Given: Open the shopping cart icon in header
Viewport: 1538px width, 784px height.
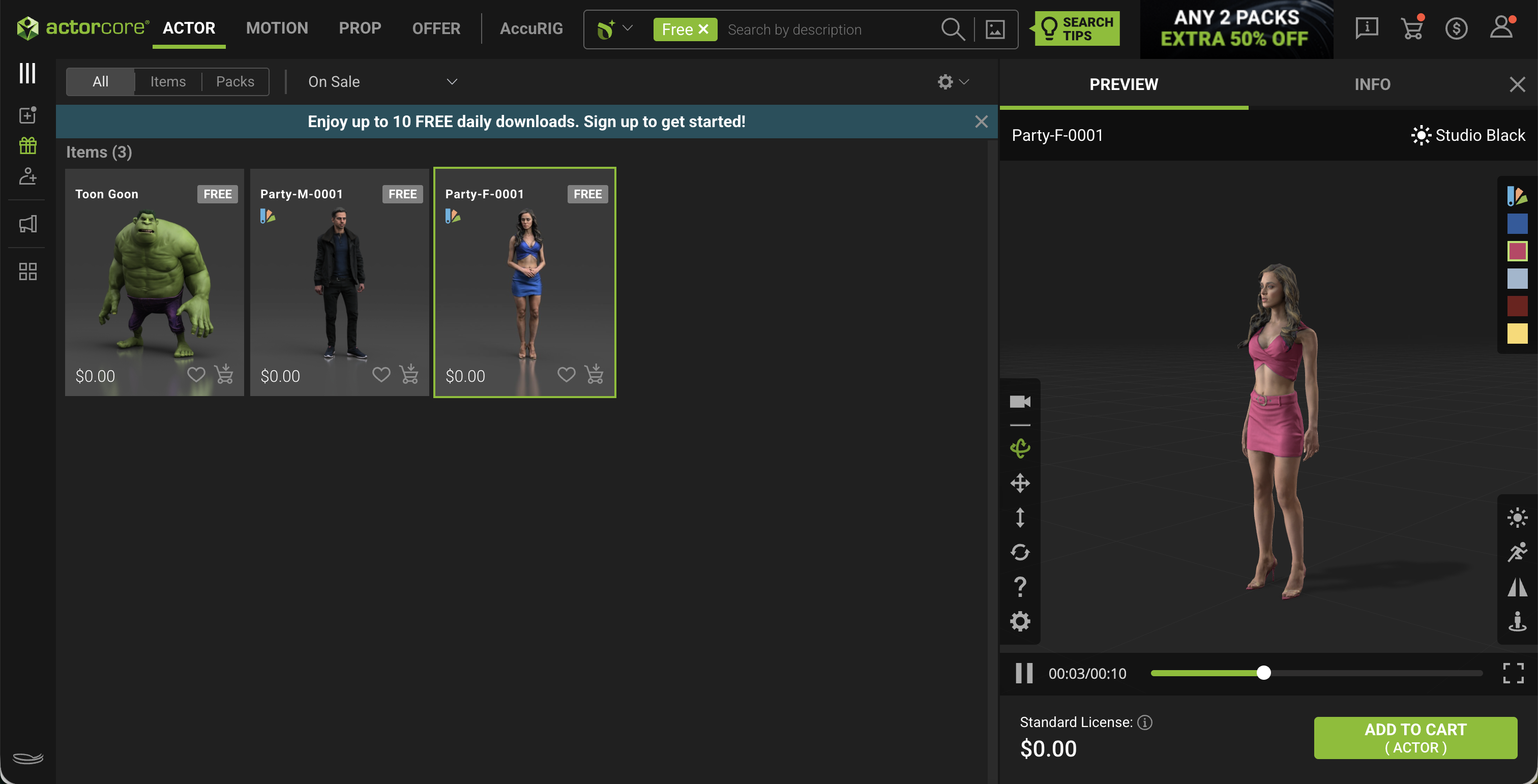Looking at the screenshot, I should 1412,28.
